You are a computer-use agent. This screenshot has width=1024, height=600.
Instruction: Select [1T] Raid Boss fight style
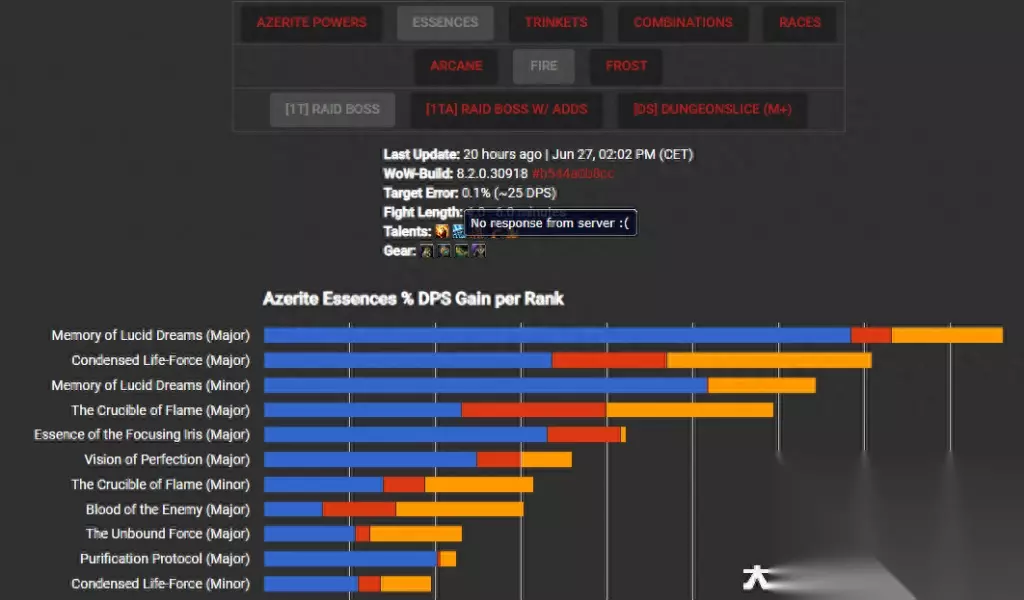coord(332,109)
